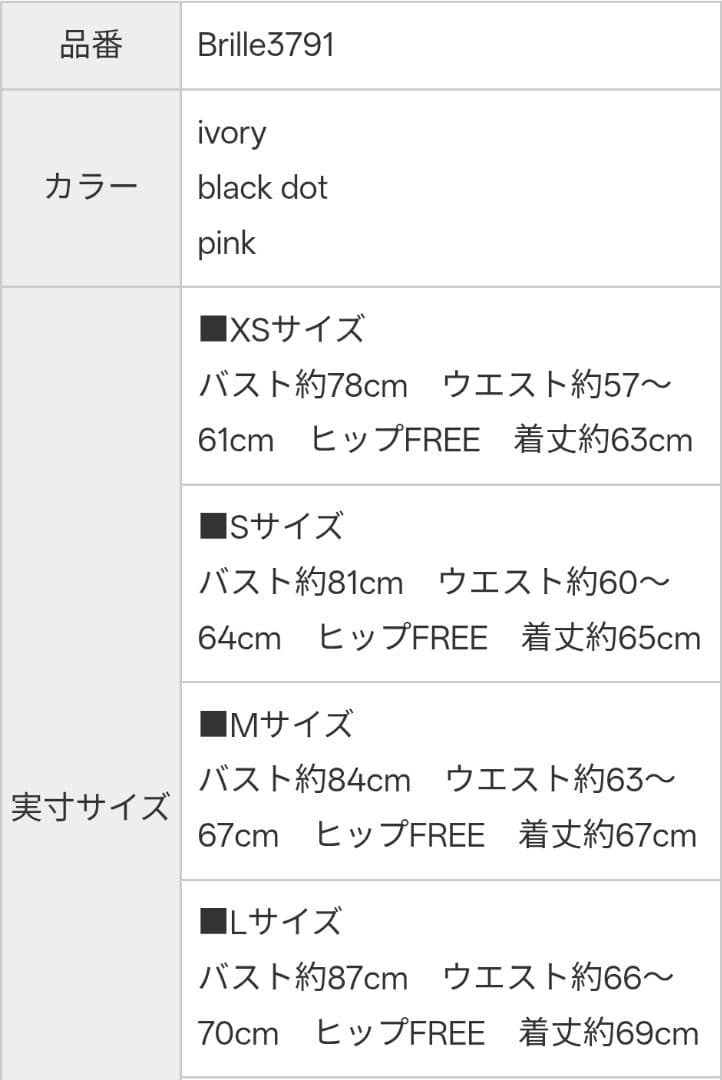Viewport: 722px width, 1080px height.
Task: Select the ivory color text
Action: coord(232,133)
